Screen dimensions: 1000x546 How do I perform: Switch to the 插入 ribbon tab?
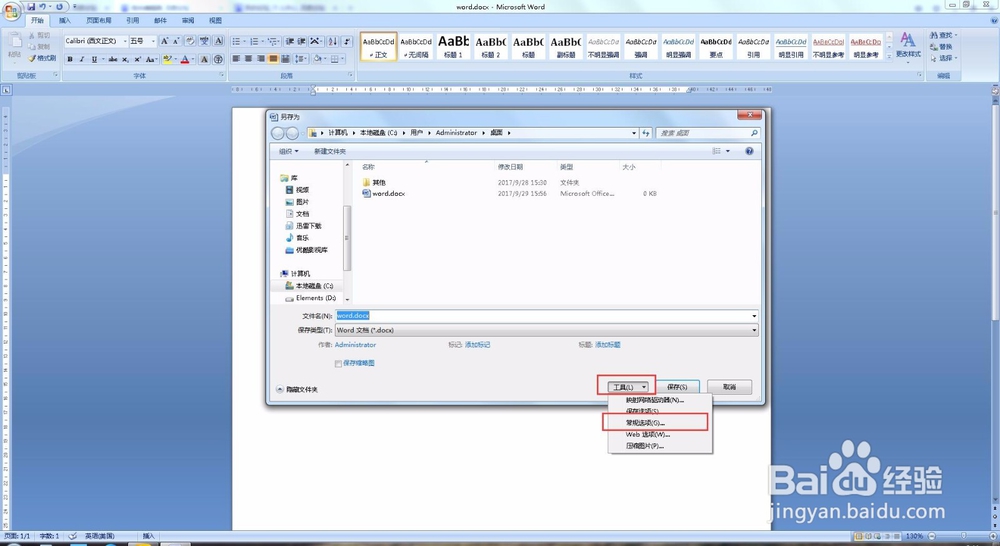coord(64,20)
